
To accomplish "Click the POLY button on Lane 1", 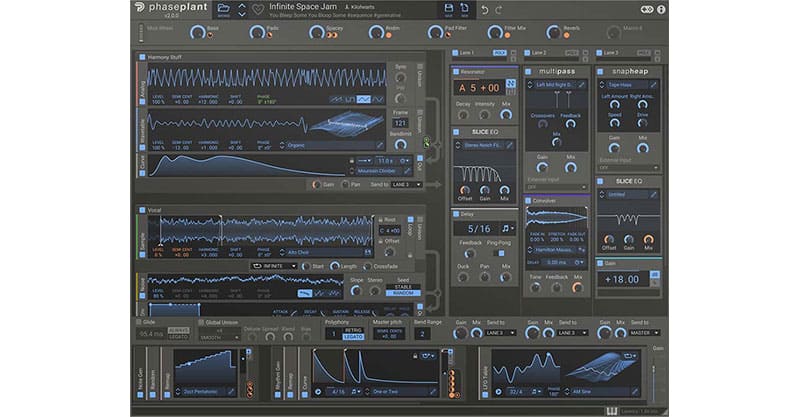I will (x=499, y=53).
